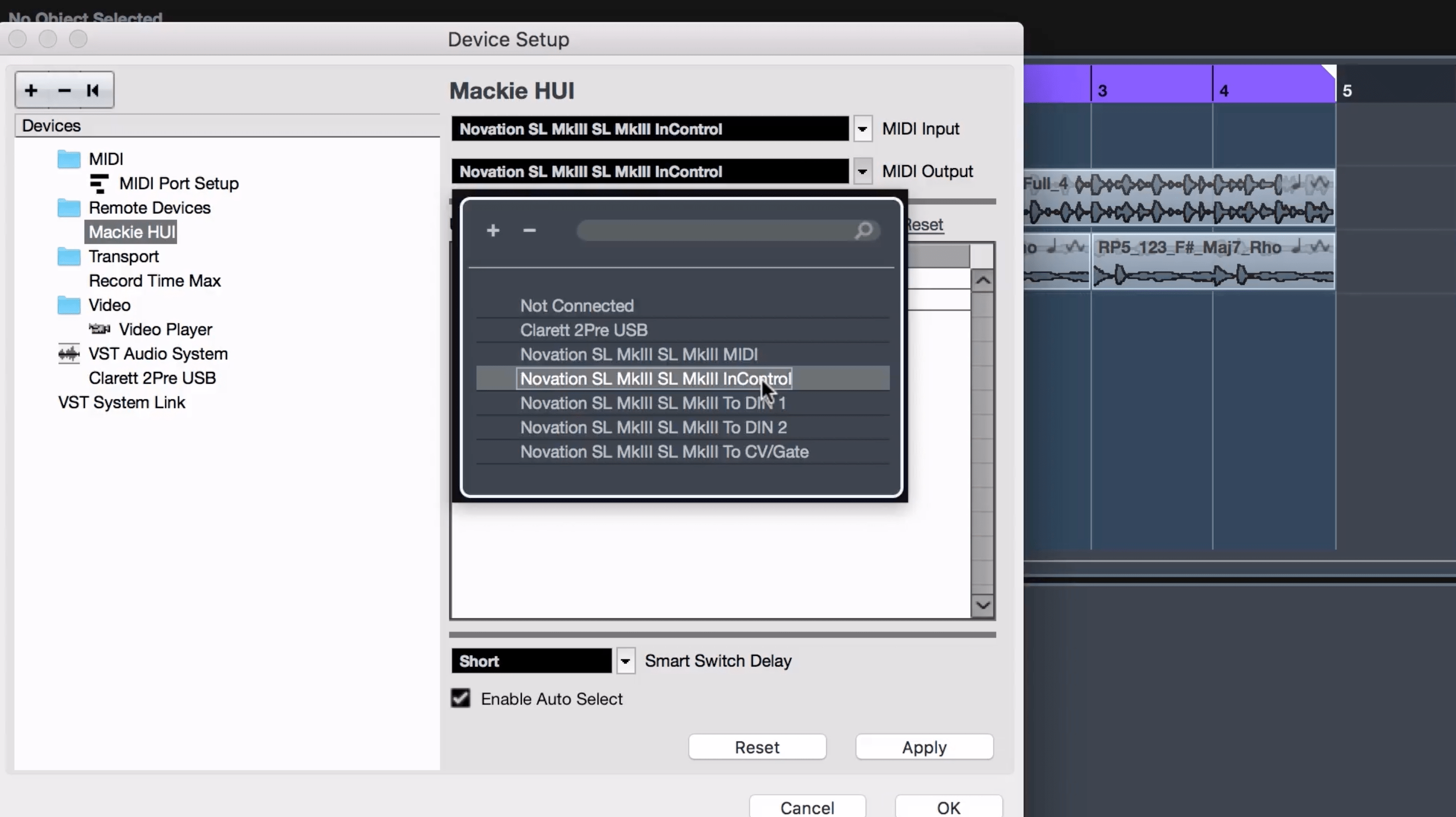Select the RP5_123_F#_Maj7_Rho audio clip
The image size is (1456, 817).
click(1213, 262)
